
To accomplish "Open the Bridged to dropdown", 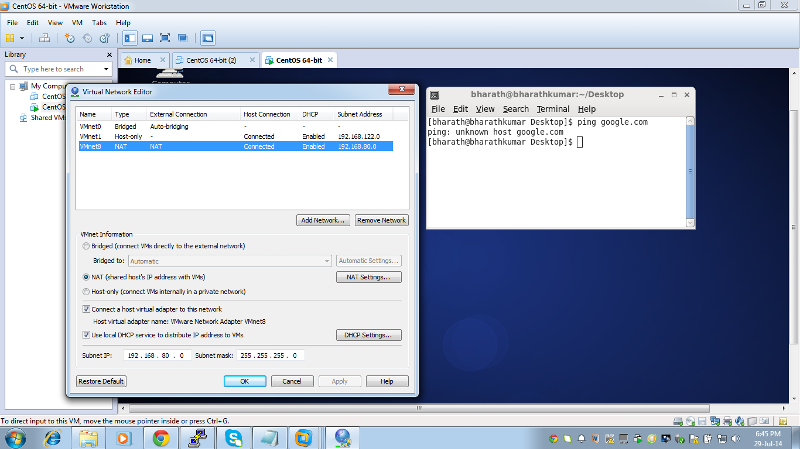I will click(x=230, y=261).
